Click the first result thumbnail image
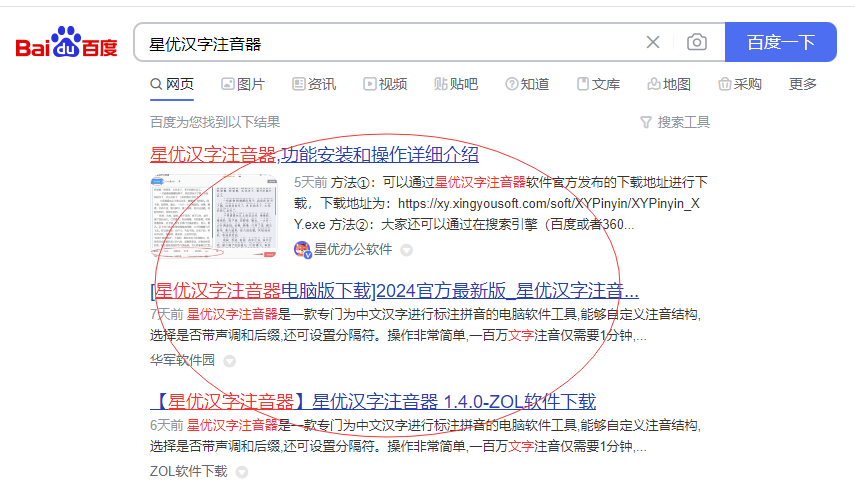Screen dimensions: 855x492 coord(214,216)
